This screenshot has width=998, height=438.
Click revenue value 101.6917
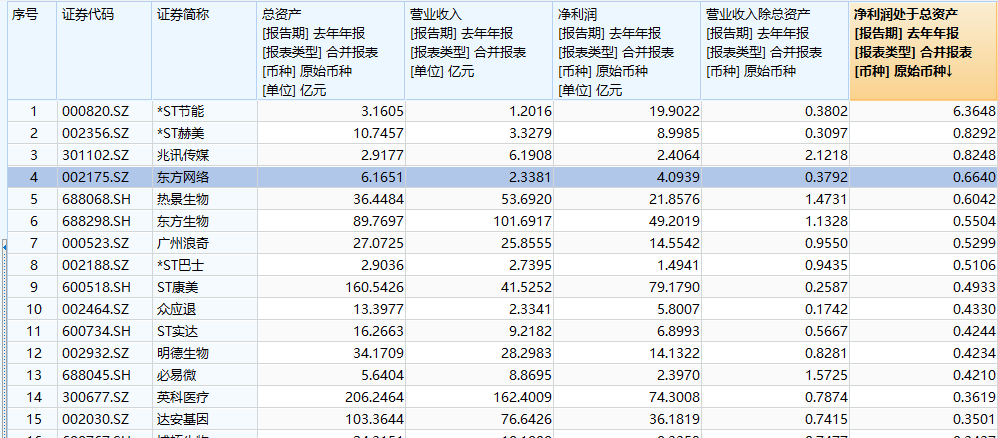(524, 222)
